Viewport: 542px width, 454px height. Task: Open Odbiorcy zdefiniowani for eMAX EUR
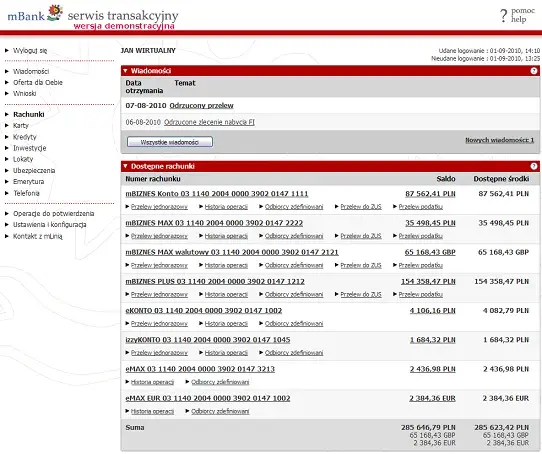click(x=220, y=411)
